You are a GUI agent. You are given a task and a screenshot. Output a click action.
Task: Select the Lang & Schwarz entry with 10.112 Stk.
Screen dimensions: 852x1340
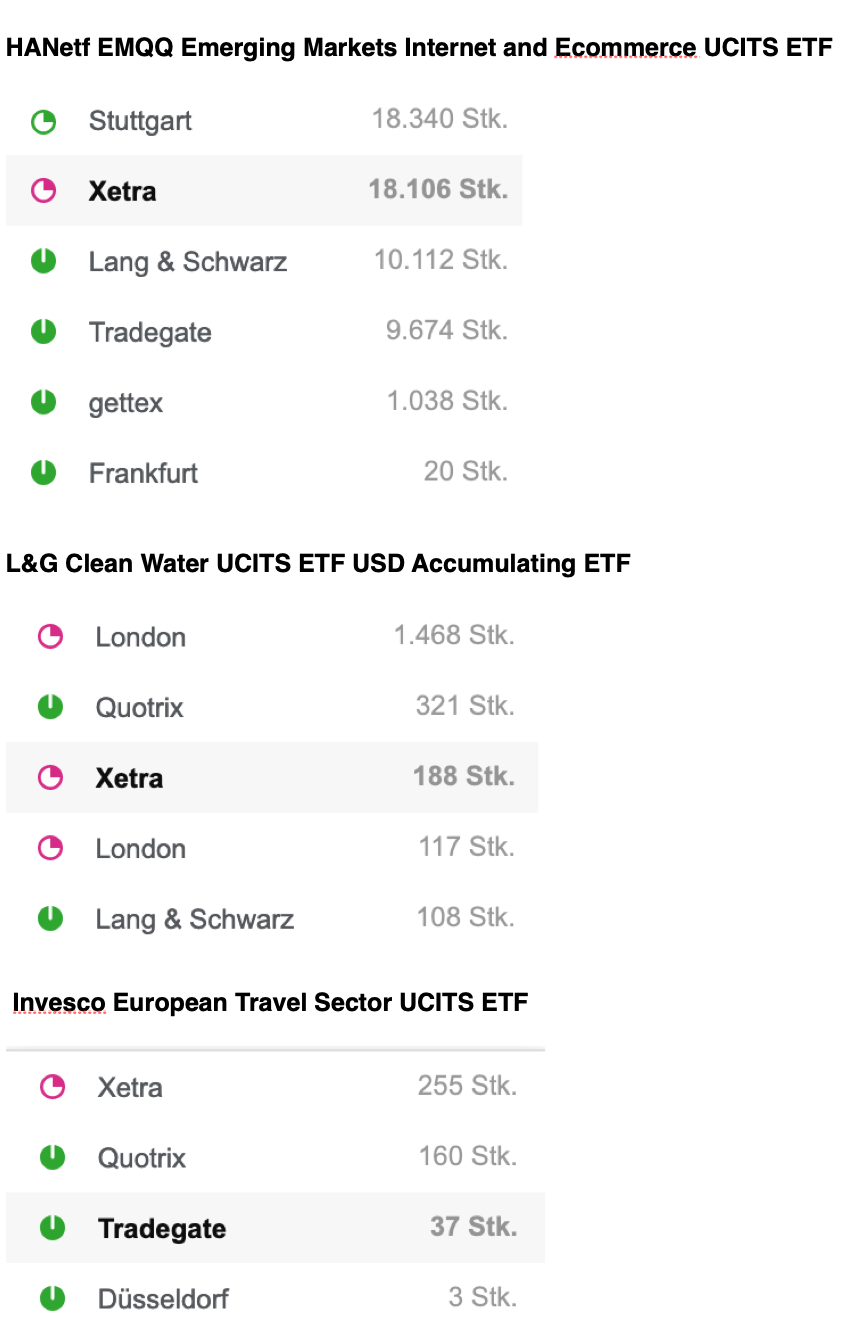(188, 262)
